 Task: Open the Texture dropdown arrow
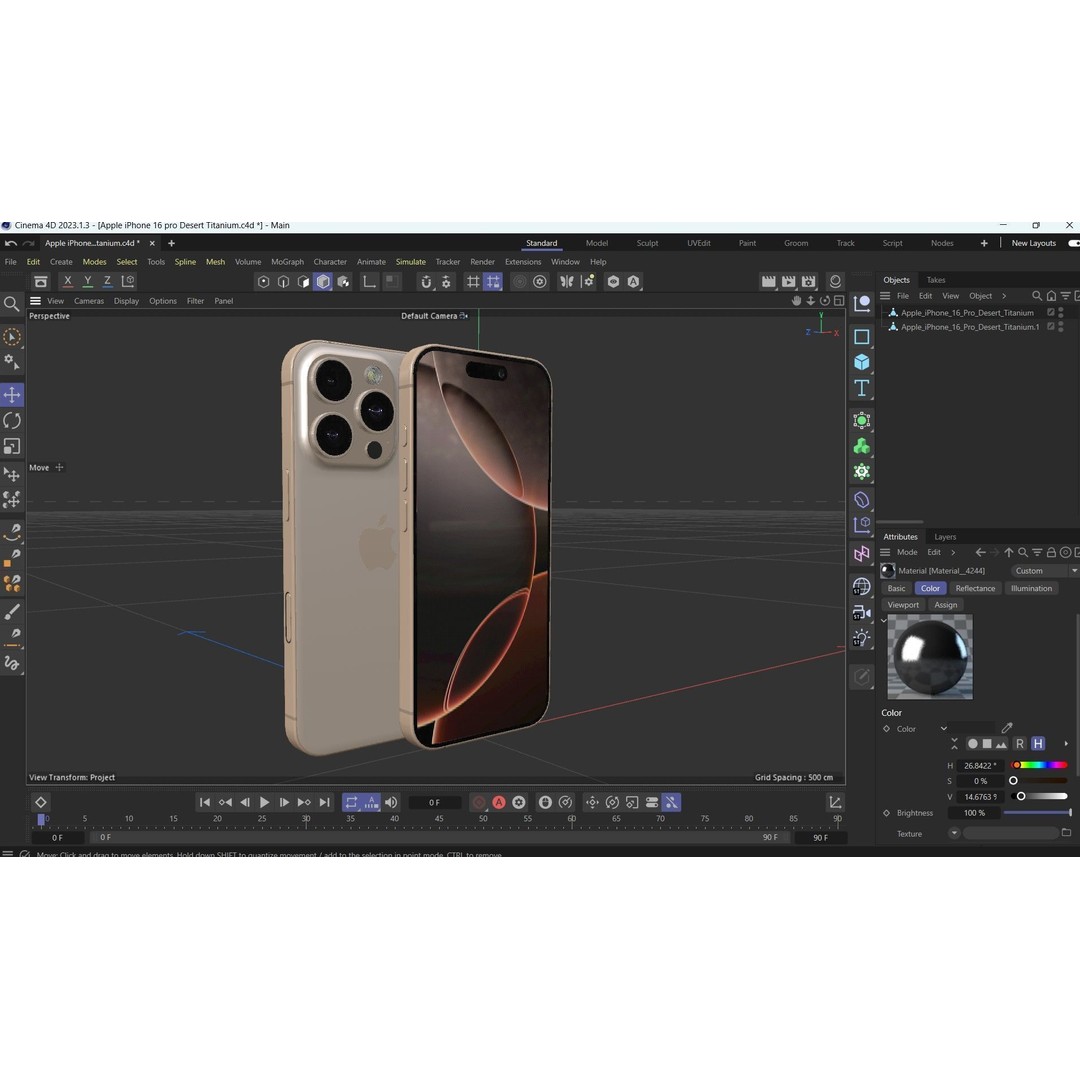tap(954, 833)
